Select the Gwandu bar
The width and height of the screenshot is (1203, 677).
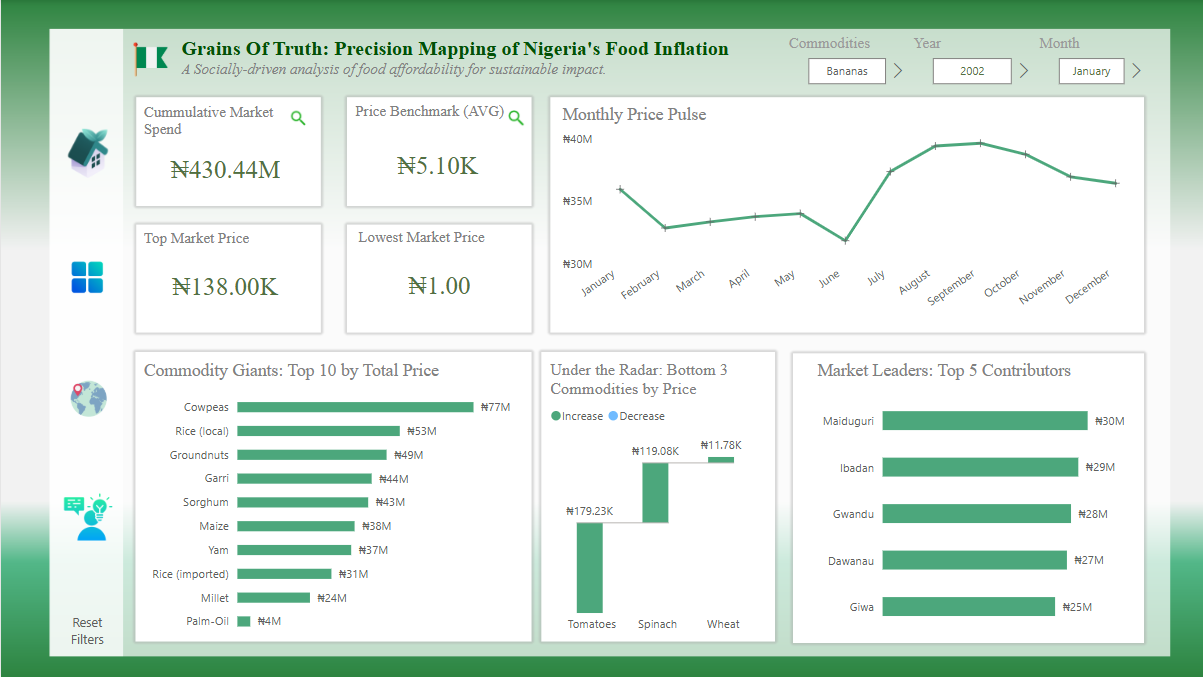(x=976, y=514)
